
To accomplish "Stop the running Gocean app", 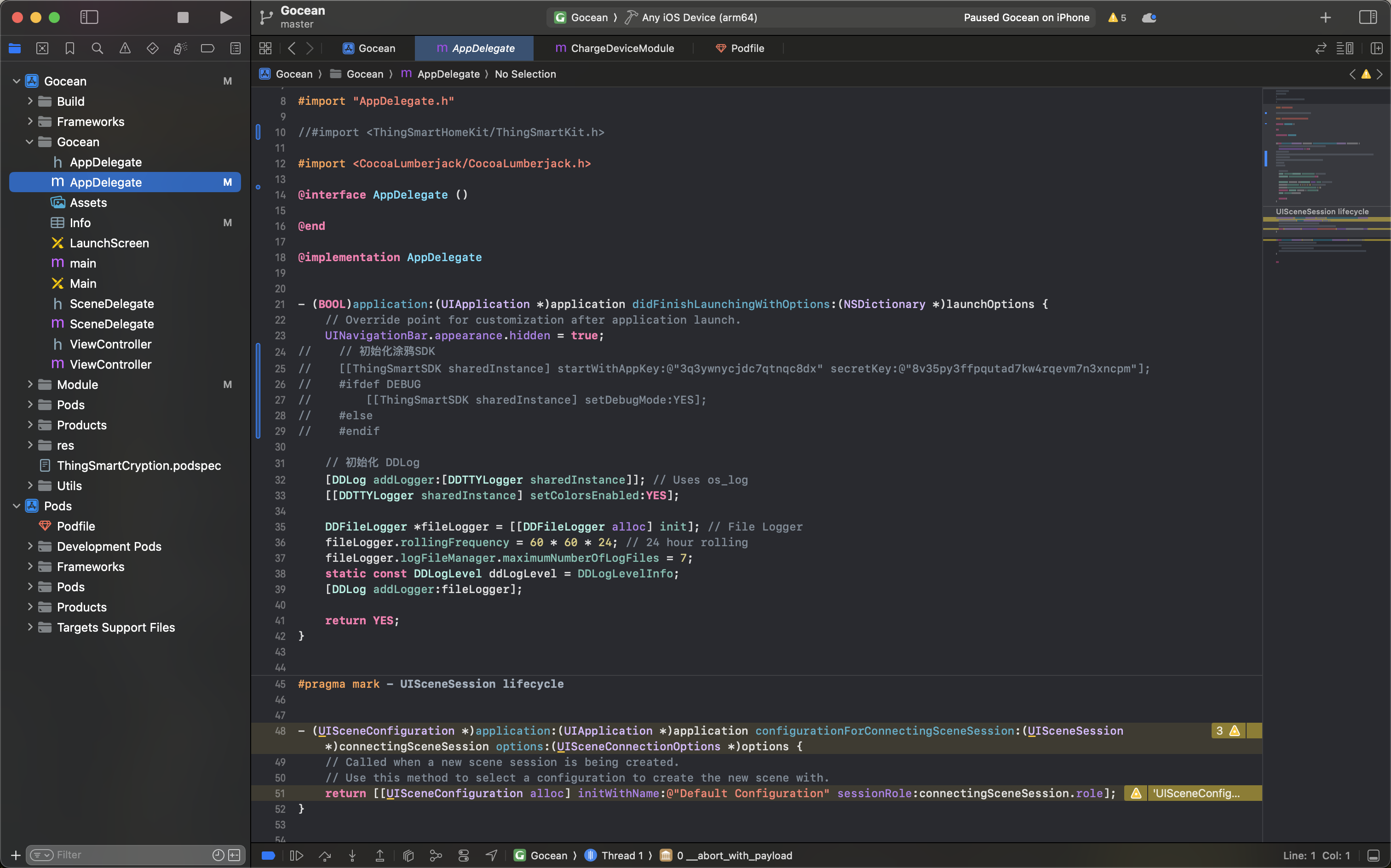I will [183, 17].
